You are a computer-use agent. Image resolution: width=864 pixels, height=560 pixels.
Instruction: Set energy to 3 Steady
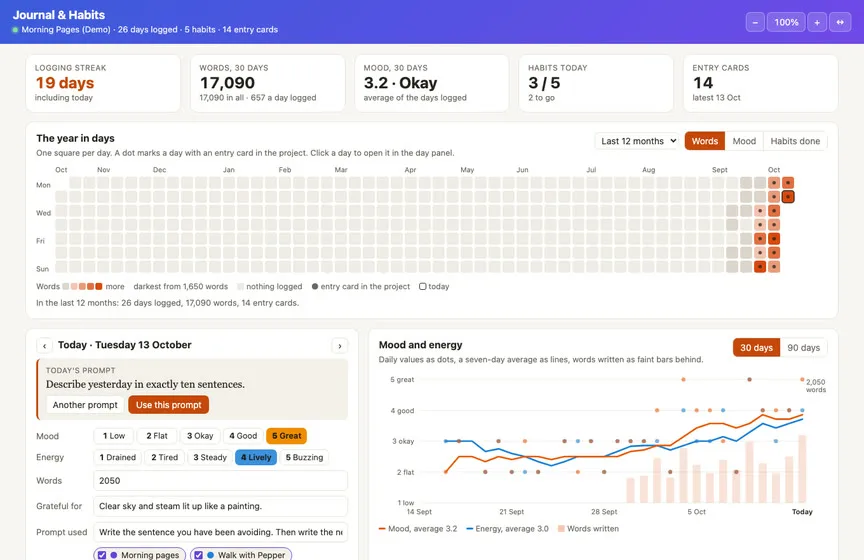(209, 457)
